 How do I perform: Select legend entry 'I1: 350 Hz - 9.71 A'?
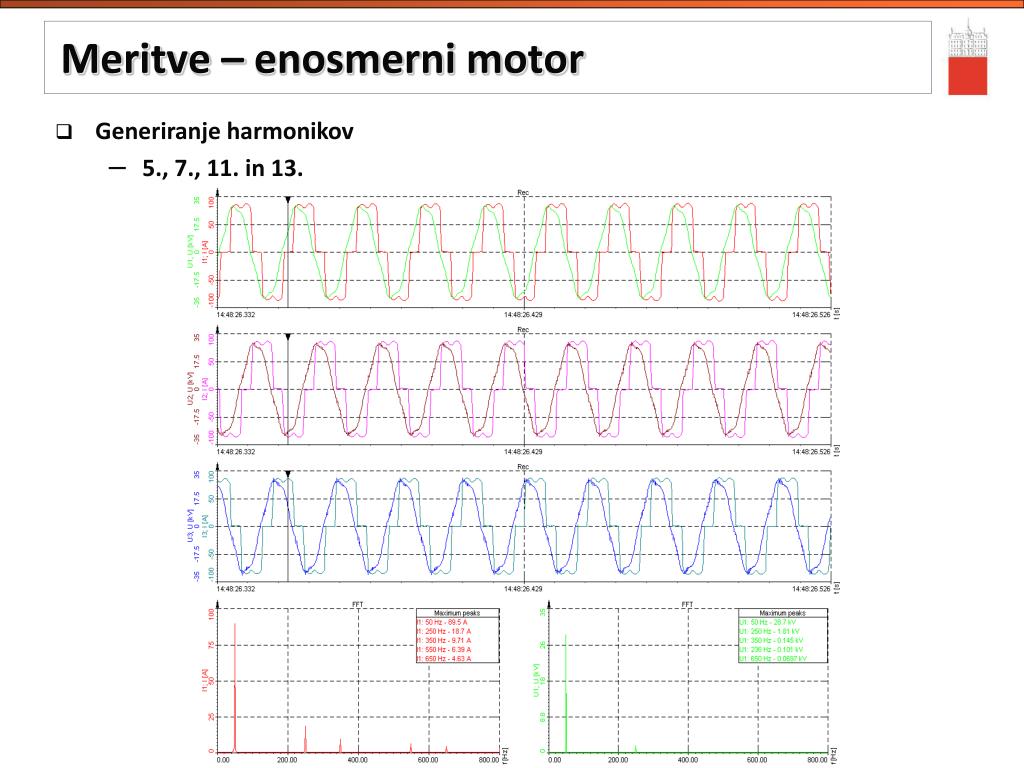click(x=443, y=641)
